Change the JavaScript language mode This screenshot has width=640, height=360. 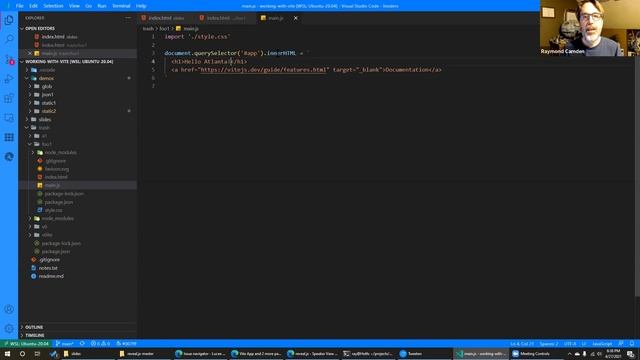click(602, 344)
